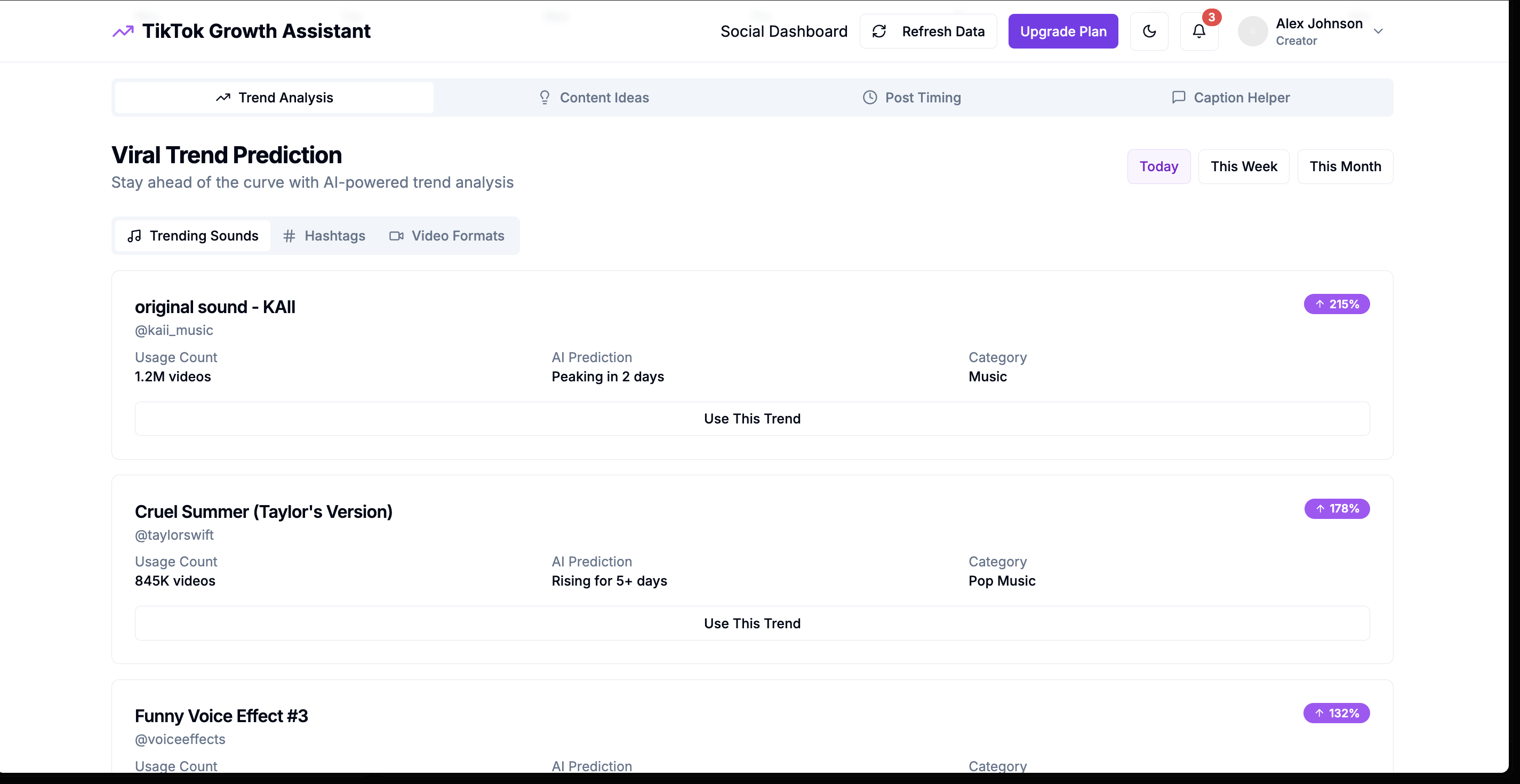Click the up arrow in the 132% badge

pyautogui.click(x=1319, y=713)
